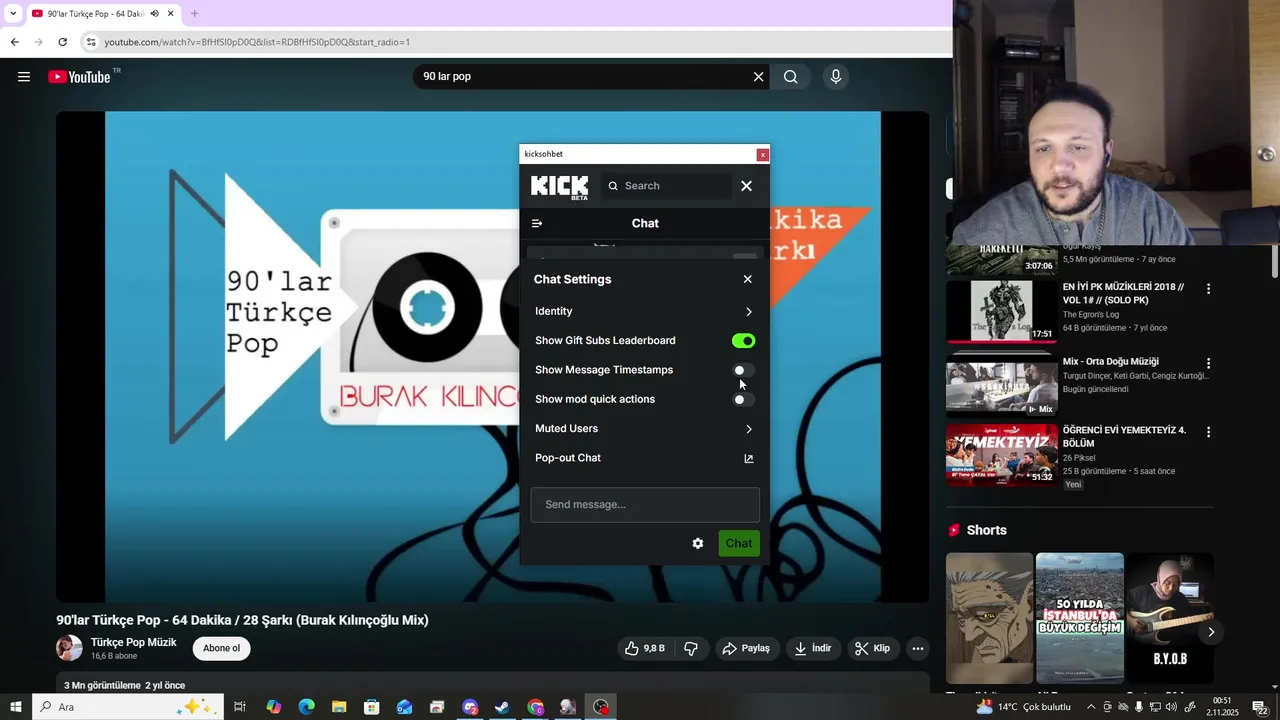The image size is (1280, 720).
Task: Share the video with the Paylaş button
Action: (746, 648)
